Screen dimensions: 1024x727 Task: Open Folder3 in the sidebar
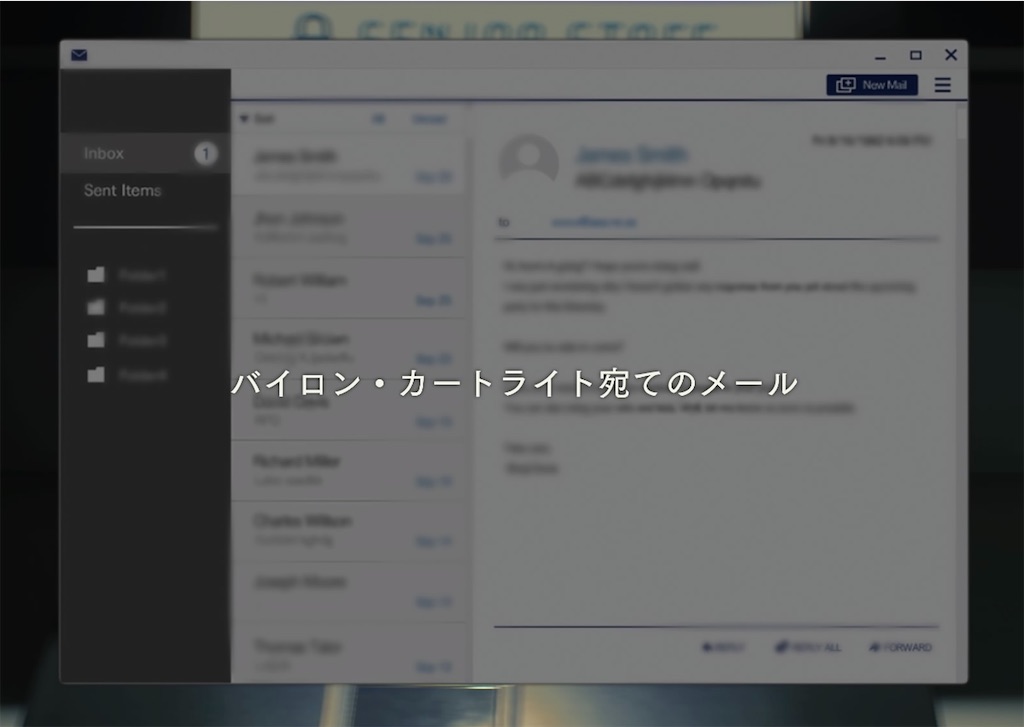pos(127,340)
